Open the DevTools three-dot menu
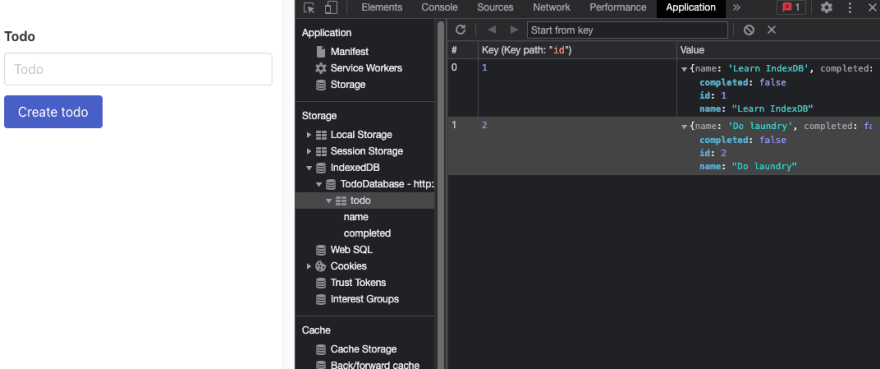 tap(850, 8)
